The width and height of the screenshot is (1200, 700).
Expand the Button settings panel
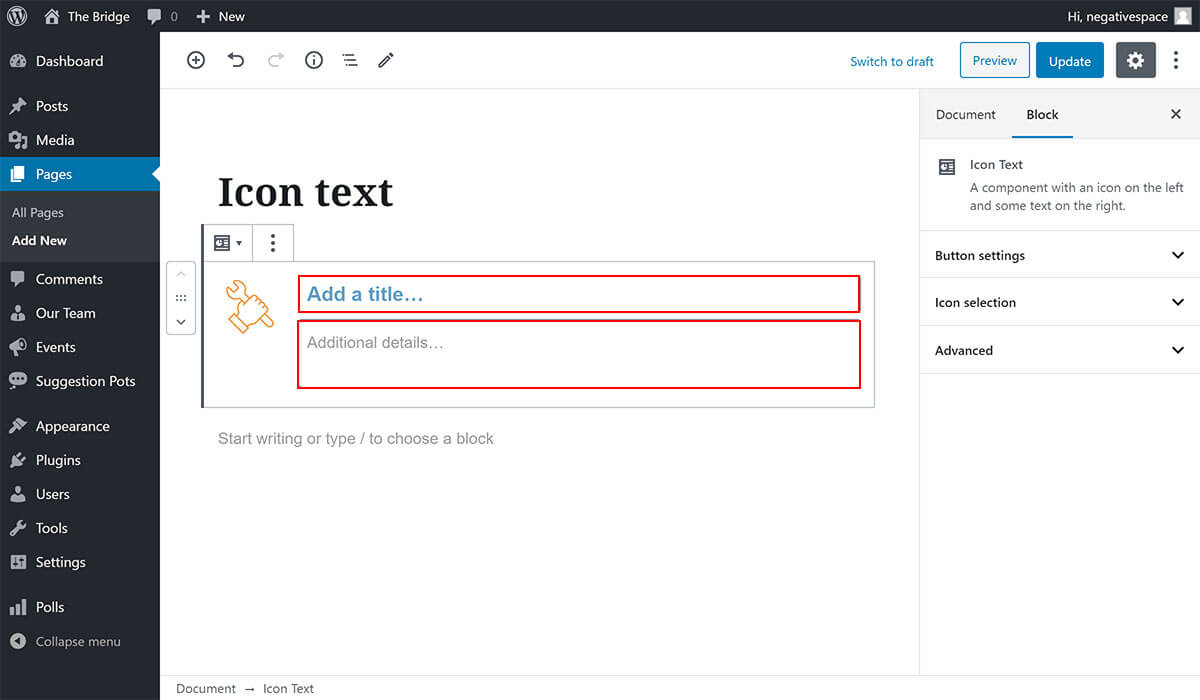pos(1059,255)
